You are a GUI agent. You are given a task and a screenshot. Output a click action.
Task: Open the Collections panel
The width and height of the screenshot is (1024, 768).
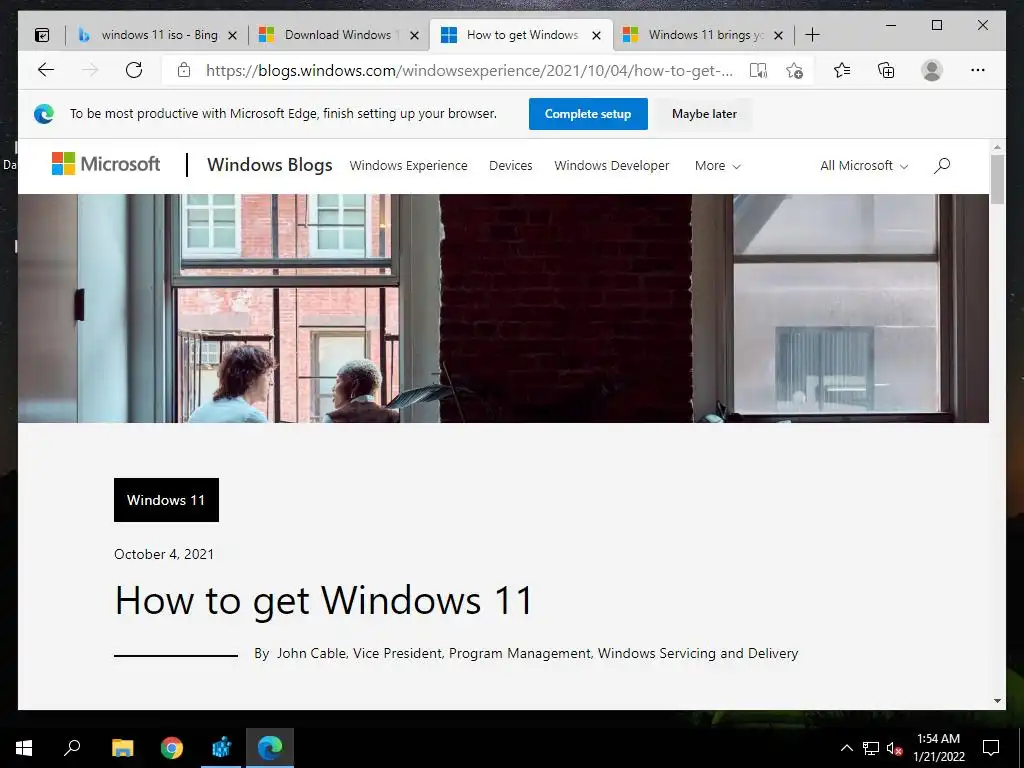[886, 70]
